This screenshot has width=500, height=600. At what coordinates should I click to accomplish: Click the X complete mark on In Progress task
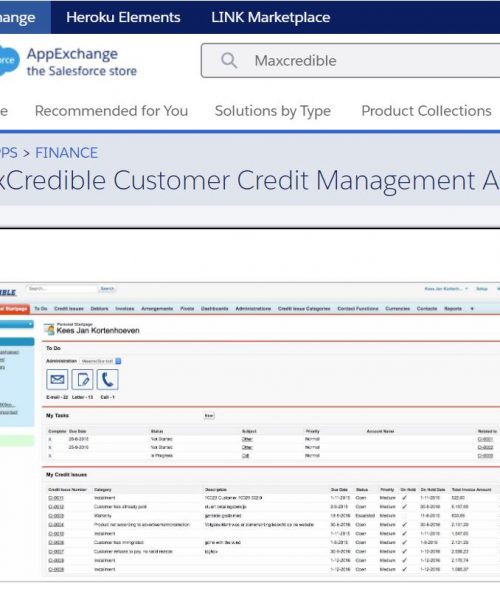tap(50, 456)
